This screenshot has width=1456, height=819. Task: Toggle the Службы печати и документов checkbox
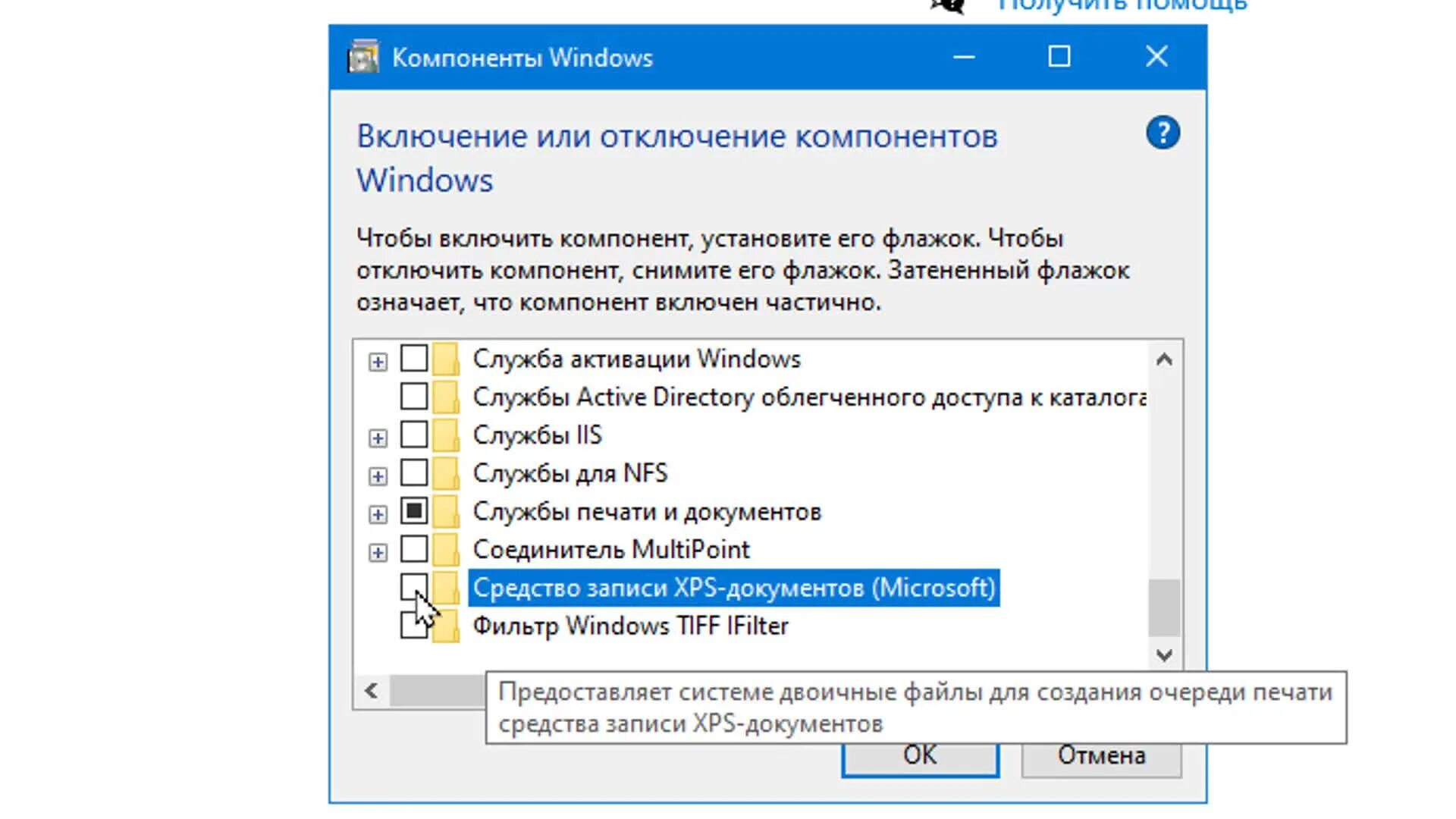(x=414, y=510)
